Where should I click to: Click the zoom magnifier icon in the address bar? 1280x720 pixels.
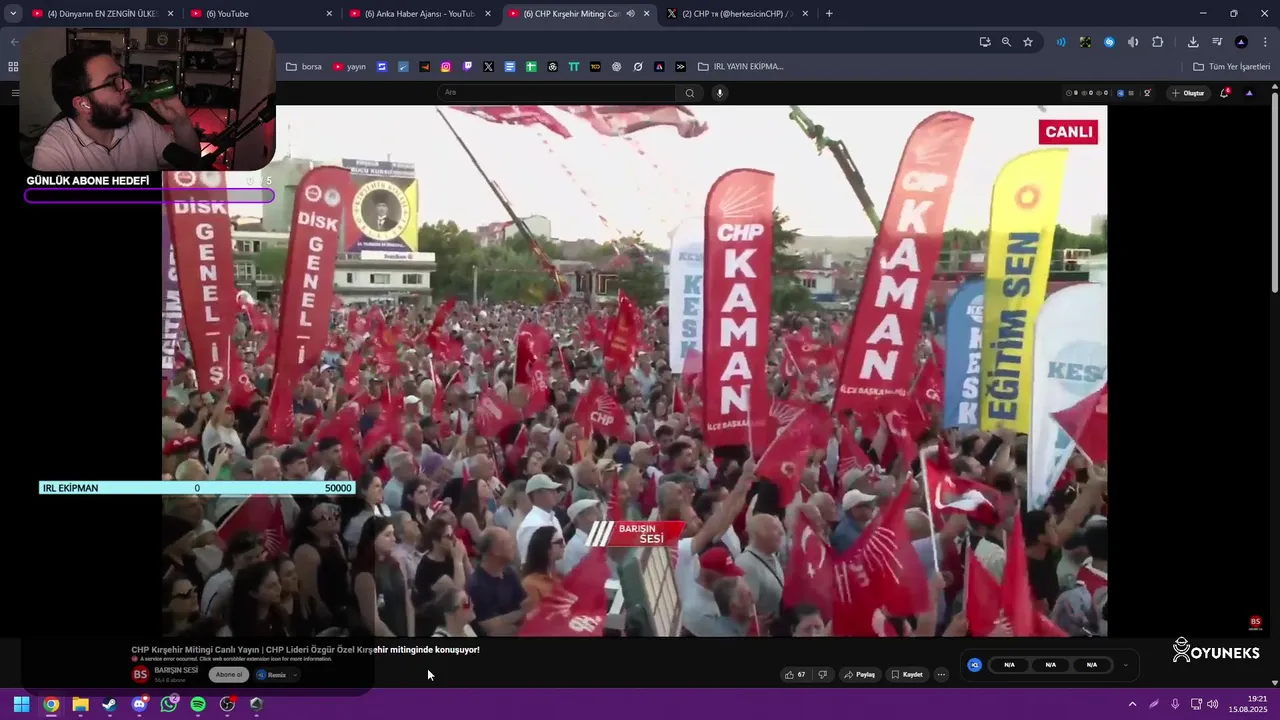(1006, 42)
